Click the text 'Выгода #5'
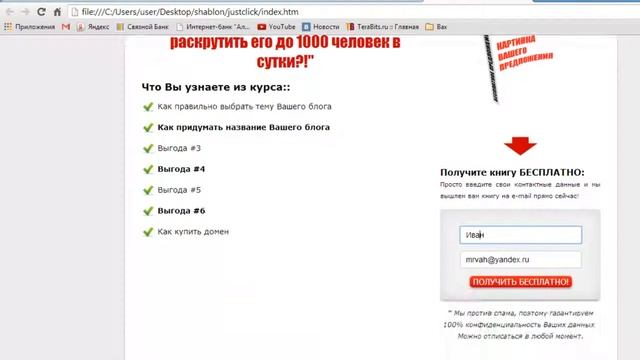640x360 pixels. point(179,190)
